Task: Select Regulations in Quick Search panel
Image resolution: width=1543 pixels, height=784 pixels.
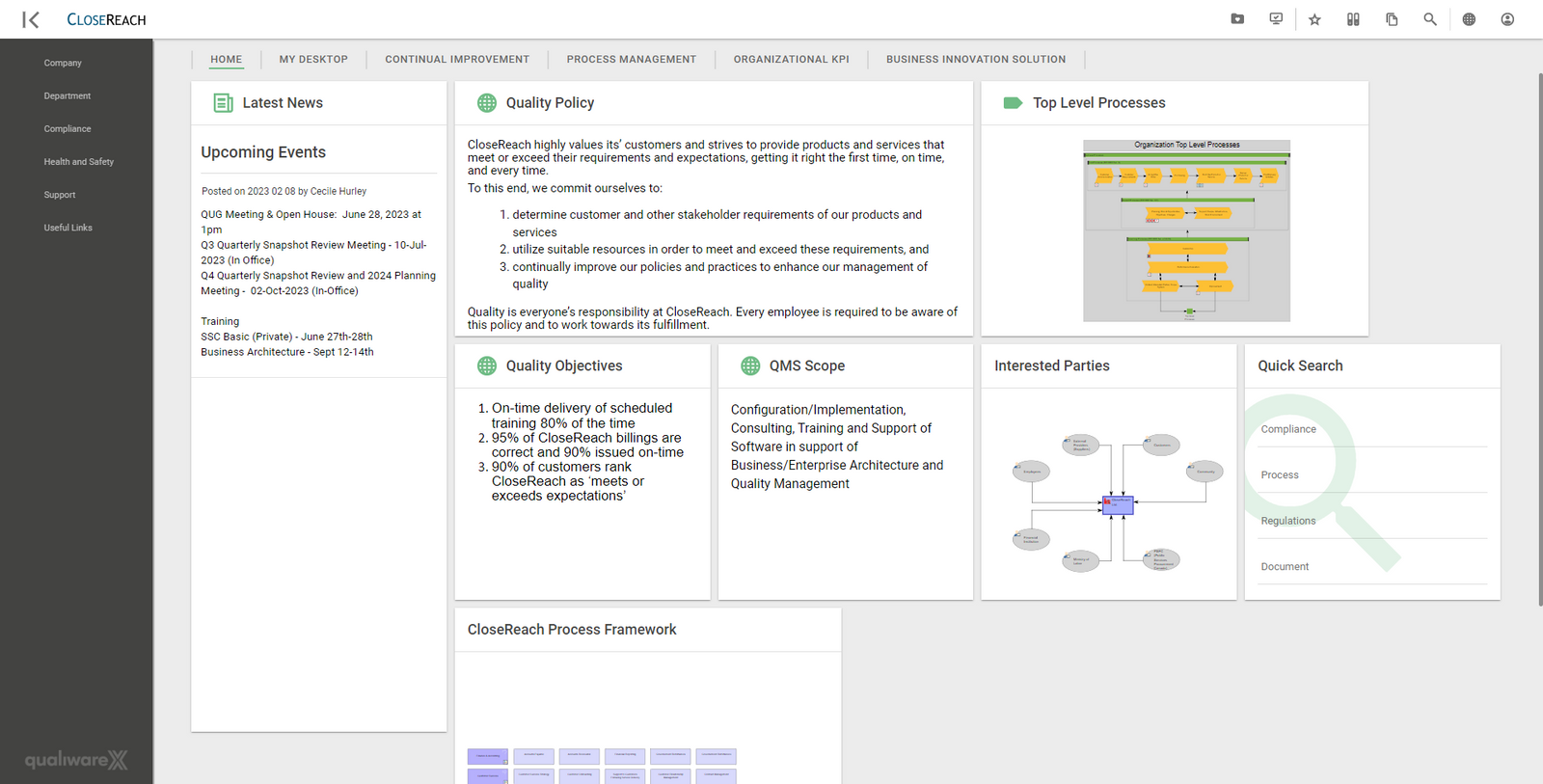Action: (1287, 521)
